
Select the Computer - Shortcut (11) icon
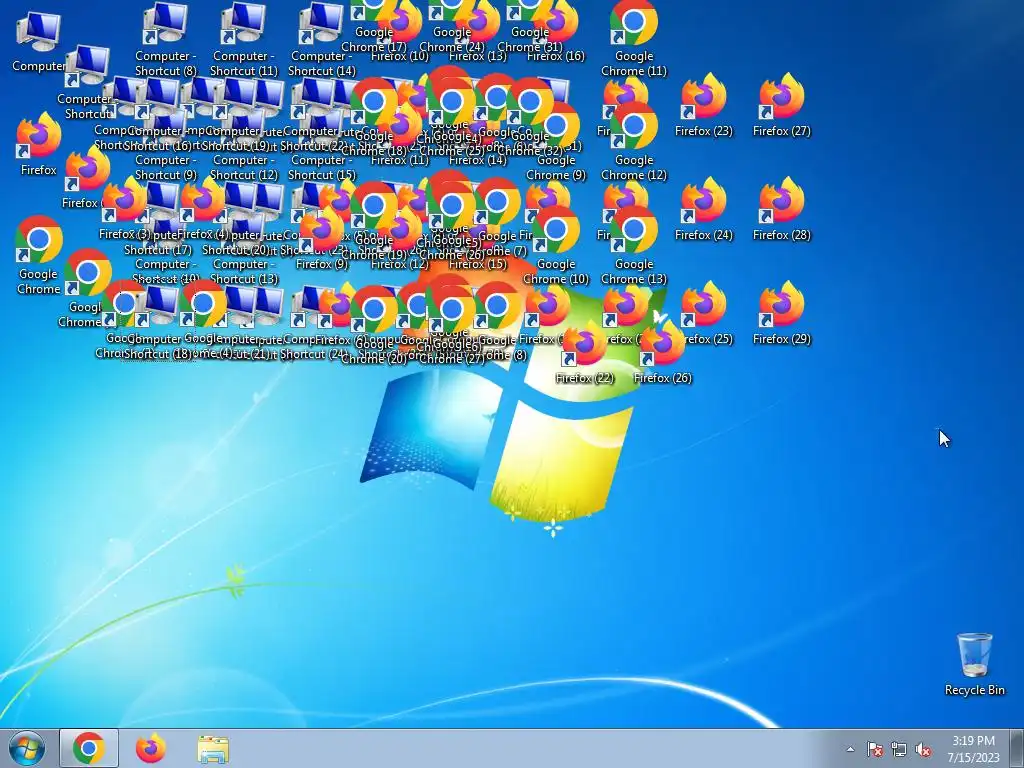click(244, 39)
